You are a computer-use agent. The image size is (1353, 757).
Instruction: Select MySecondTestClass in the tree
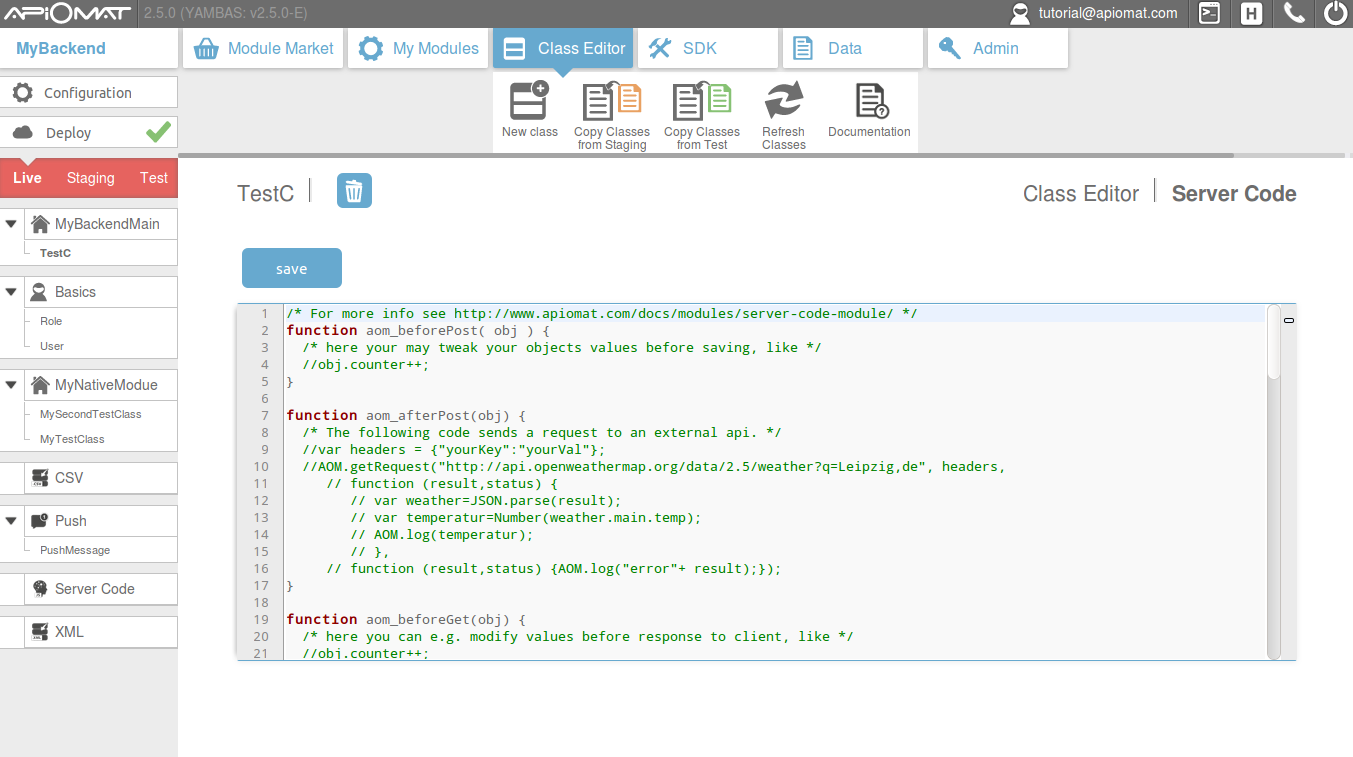click(x=91, y=414)
